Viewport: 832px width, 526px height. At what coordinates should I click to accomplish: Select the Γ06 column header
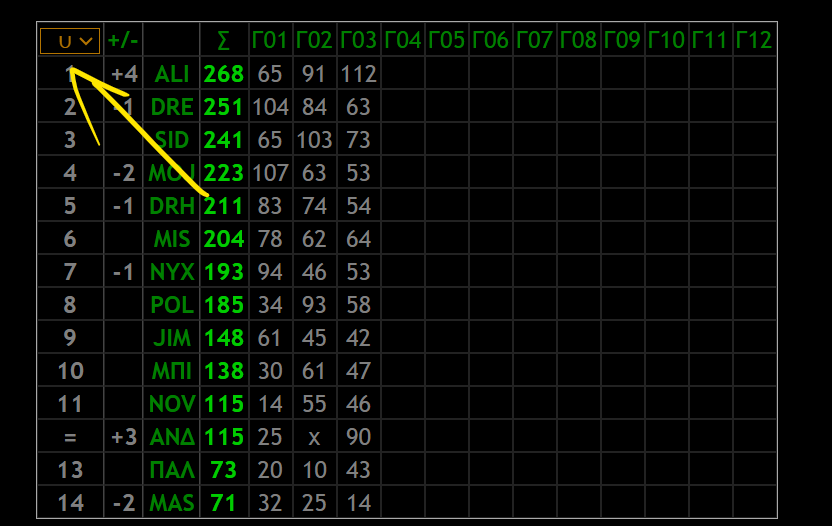[x=490, y=41]
